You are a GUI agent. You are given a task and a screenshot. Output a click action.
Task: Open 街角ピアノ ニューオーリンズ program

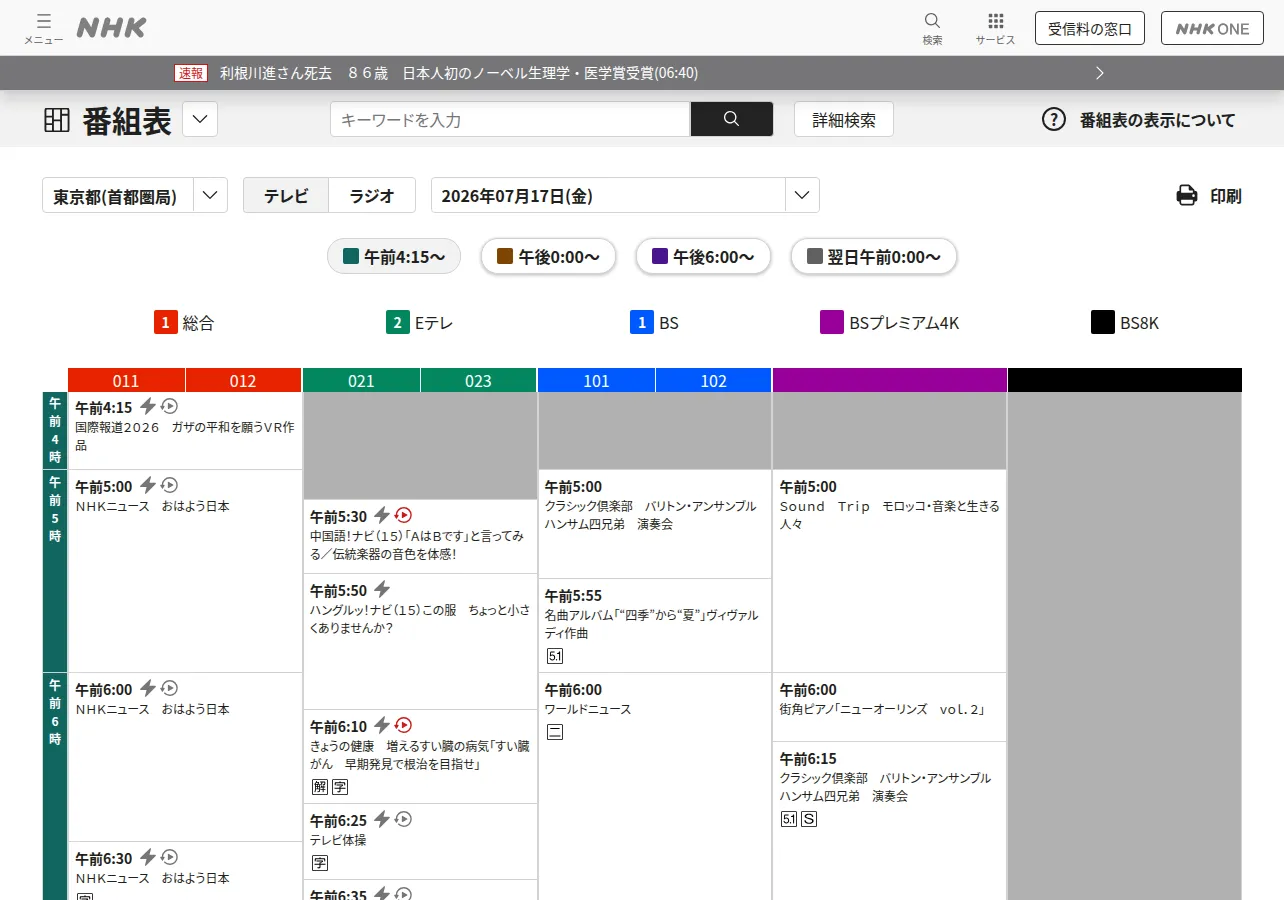pos(890,707)
